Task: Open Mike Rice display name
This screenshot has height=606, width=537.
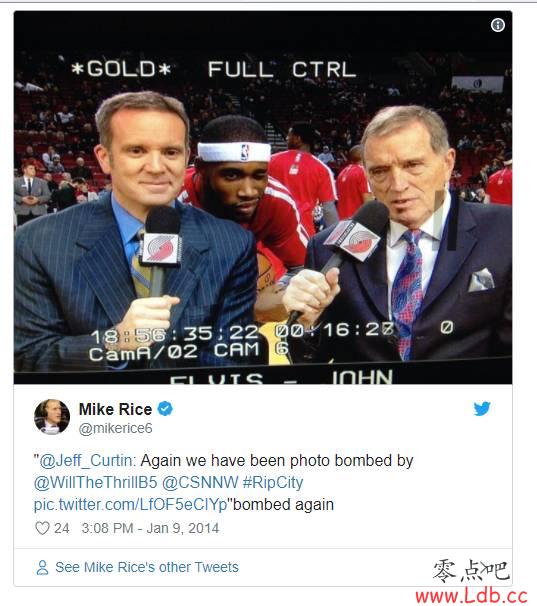Action: pos(115,409)
